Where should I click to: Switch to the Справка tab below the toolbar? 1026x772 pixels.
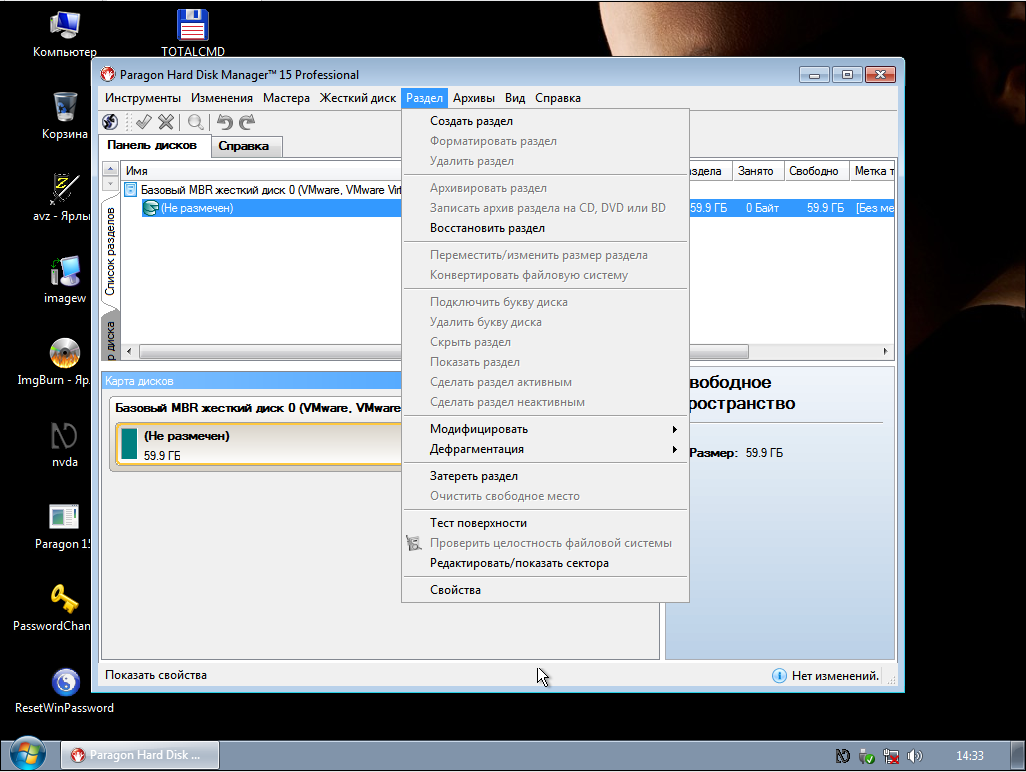pos(246,146)
